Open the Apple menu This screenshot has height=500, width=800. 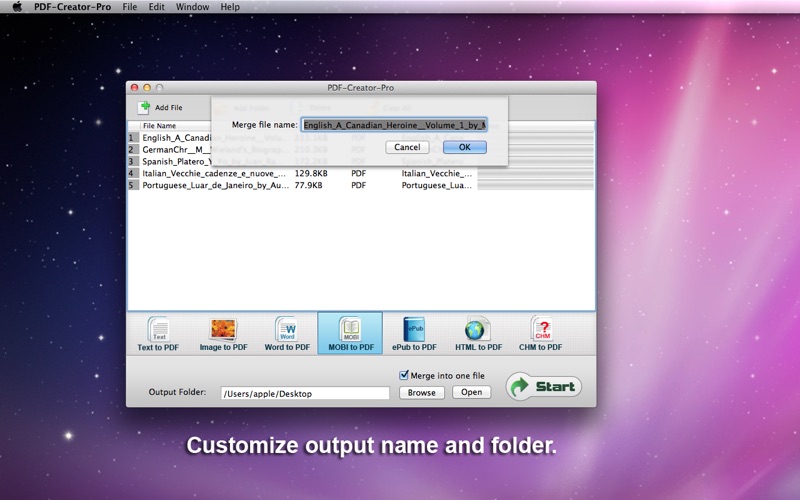point(17,7)
